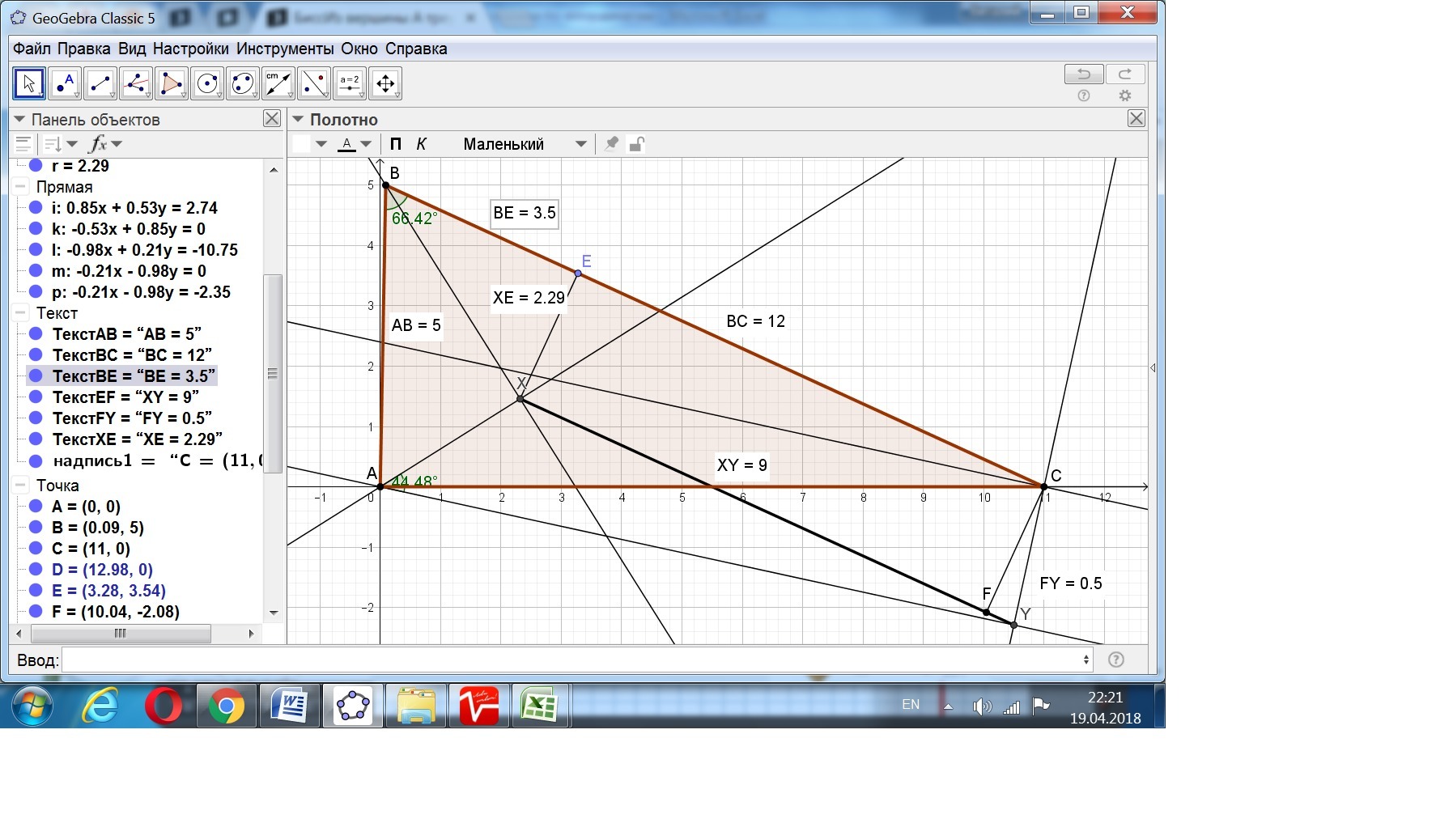Click point E on the canvas
Image resolution: width=1436 pixels, height=840 pixels.
tap(578, 274)
